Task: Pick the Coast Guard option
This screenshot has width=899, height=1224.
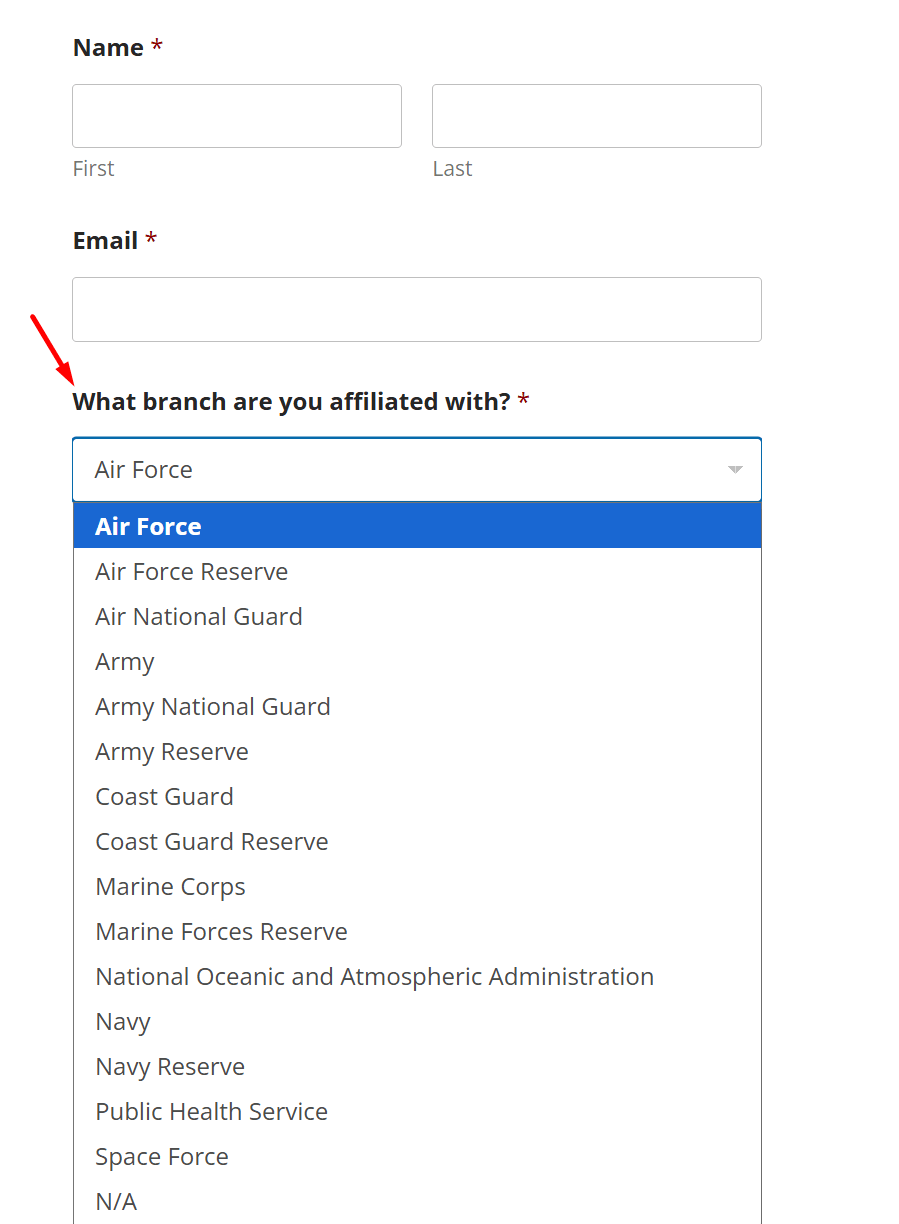Action: [164, 796]
